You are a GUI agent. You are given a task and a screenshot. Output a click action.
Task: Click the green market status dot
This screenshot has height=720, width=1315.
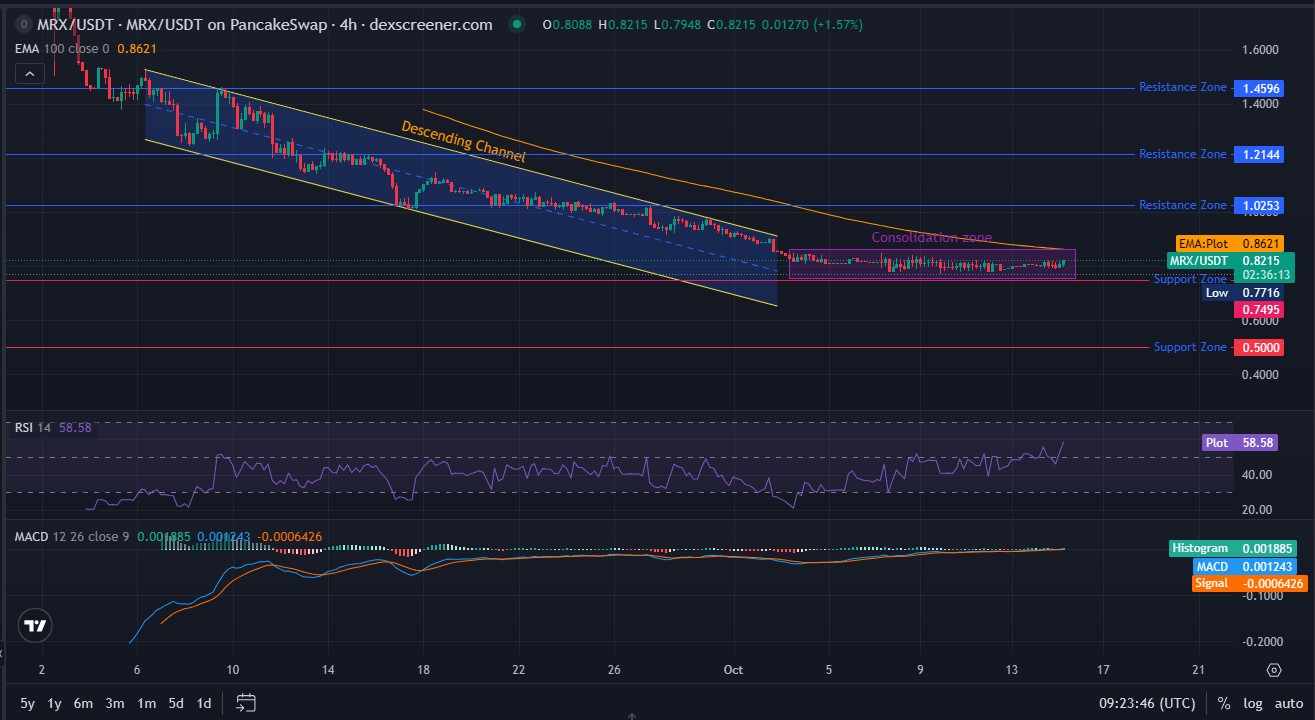pyautogui.click(x=515, y=24)
